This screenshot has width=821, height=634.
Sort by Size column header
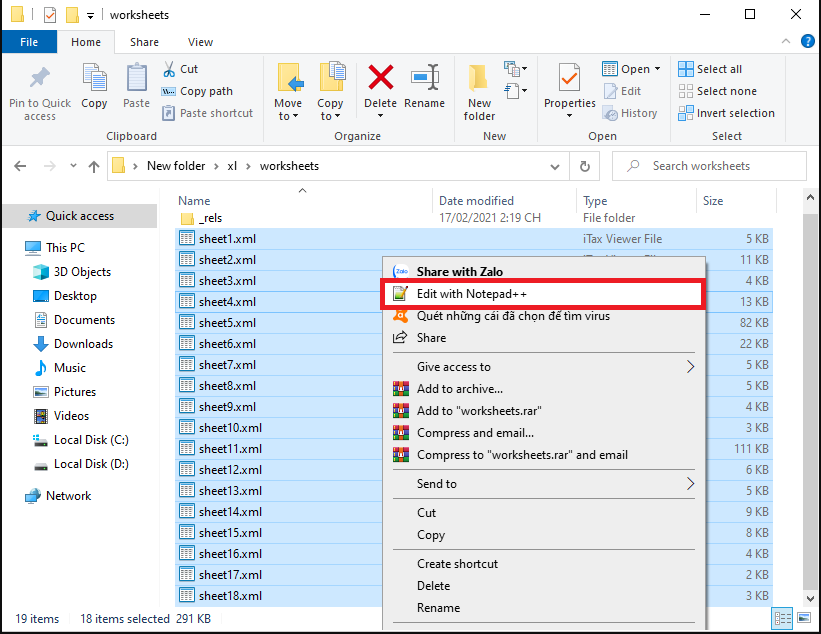713,201
